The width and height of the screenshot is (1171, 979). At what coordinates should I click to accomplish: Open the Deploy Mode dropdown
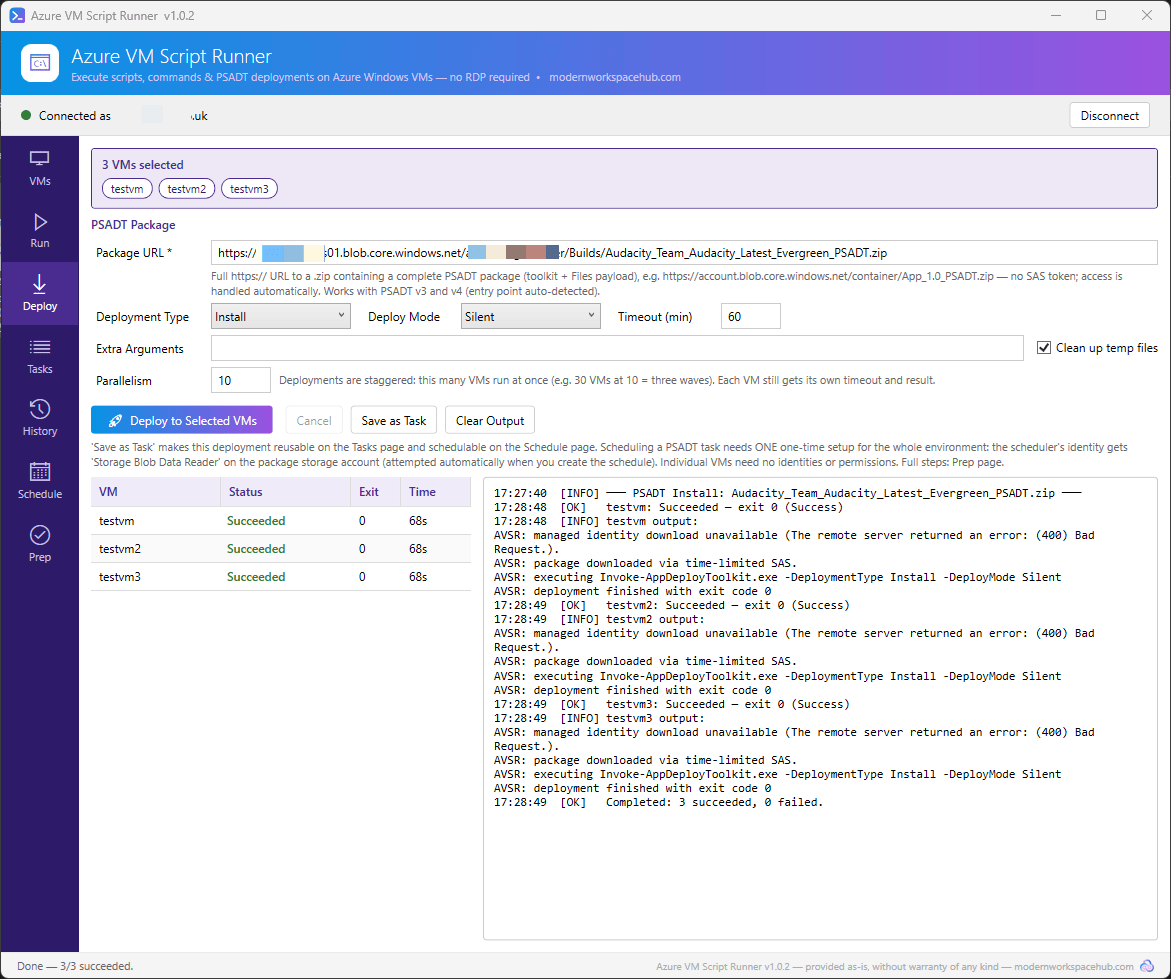pos(530,317)
